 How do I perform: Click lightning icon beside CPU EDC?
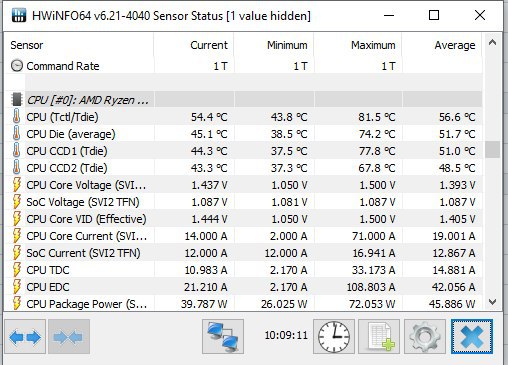(17, 287)
